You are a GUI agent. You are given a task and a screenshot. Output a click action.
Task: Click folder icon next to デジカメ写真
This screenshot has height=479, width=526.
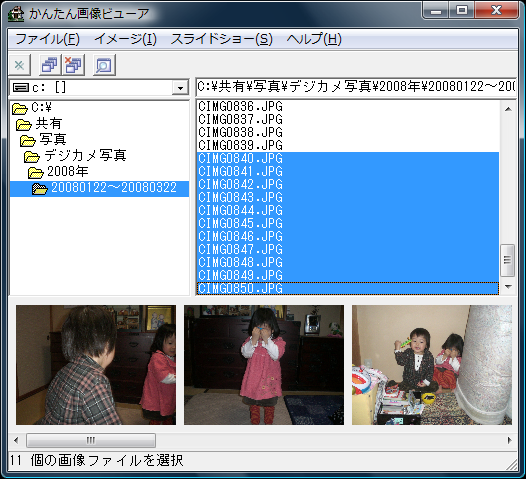tap(32, 156)
